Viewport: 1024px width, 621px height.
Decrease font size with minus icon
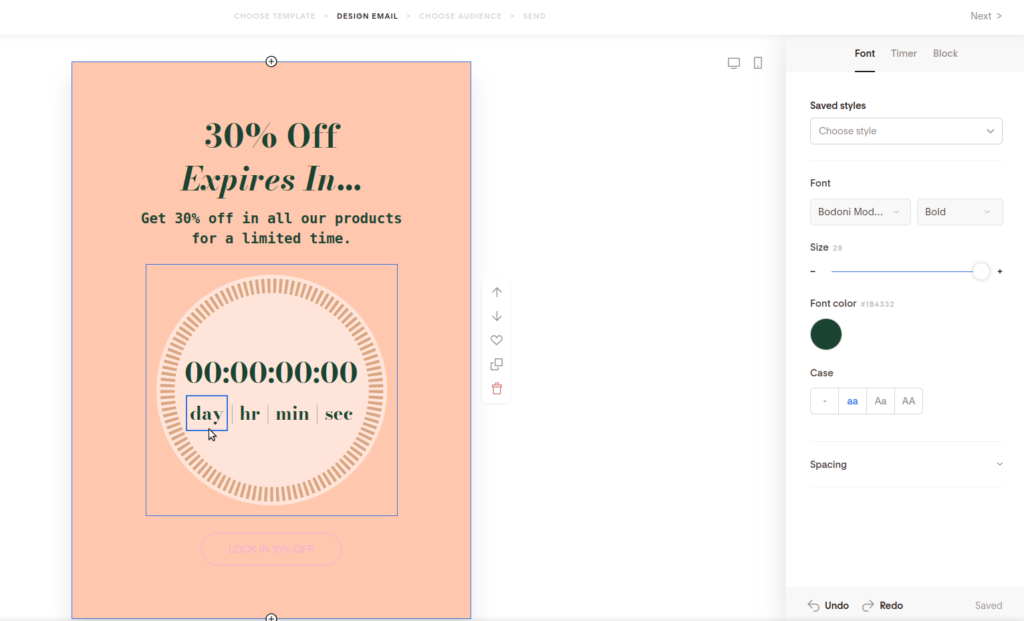813,271
